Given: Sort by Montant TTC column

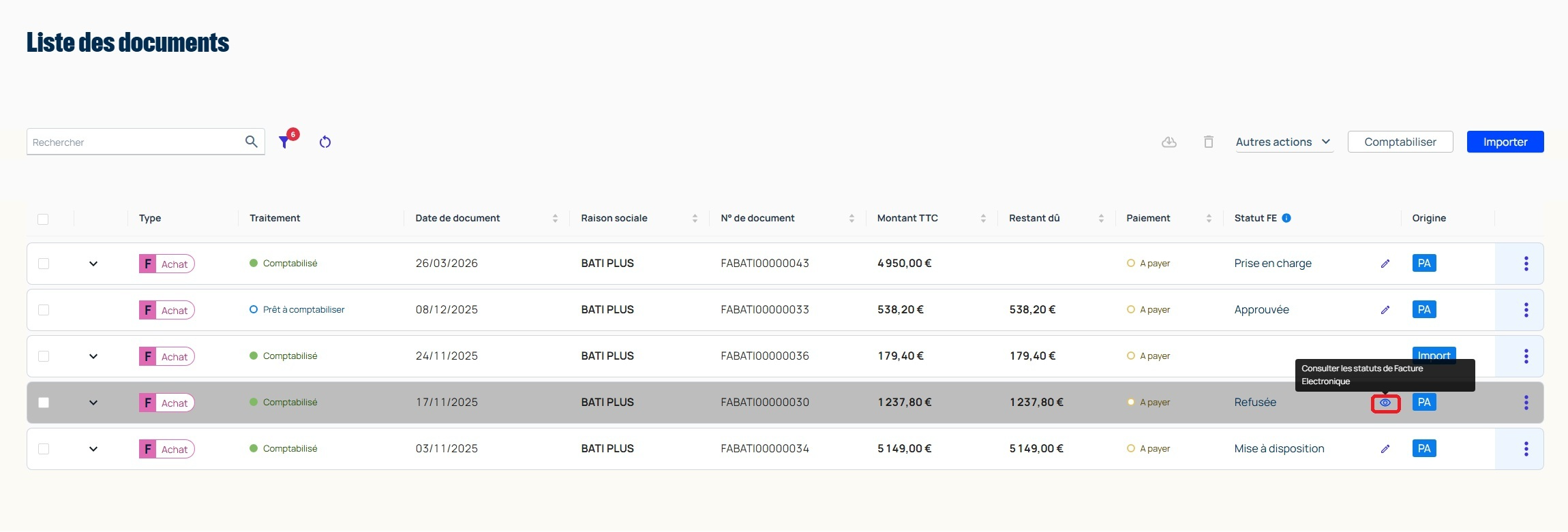Looking at the screenshot, I should tap(983, 218).
